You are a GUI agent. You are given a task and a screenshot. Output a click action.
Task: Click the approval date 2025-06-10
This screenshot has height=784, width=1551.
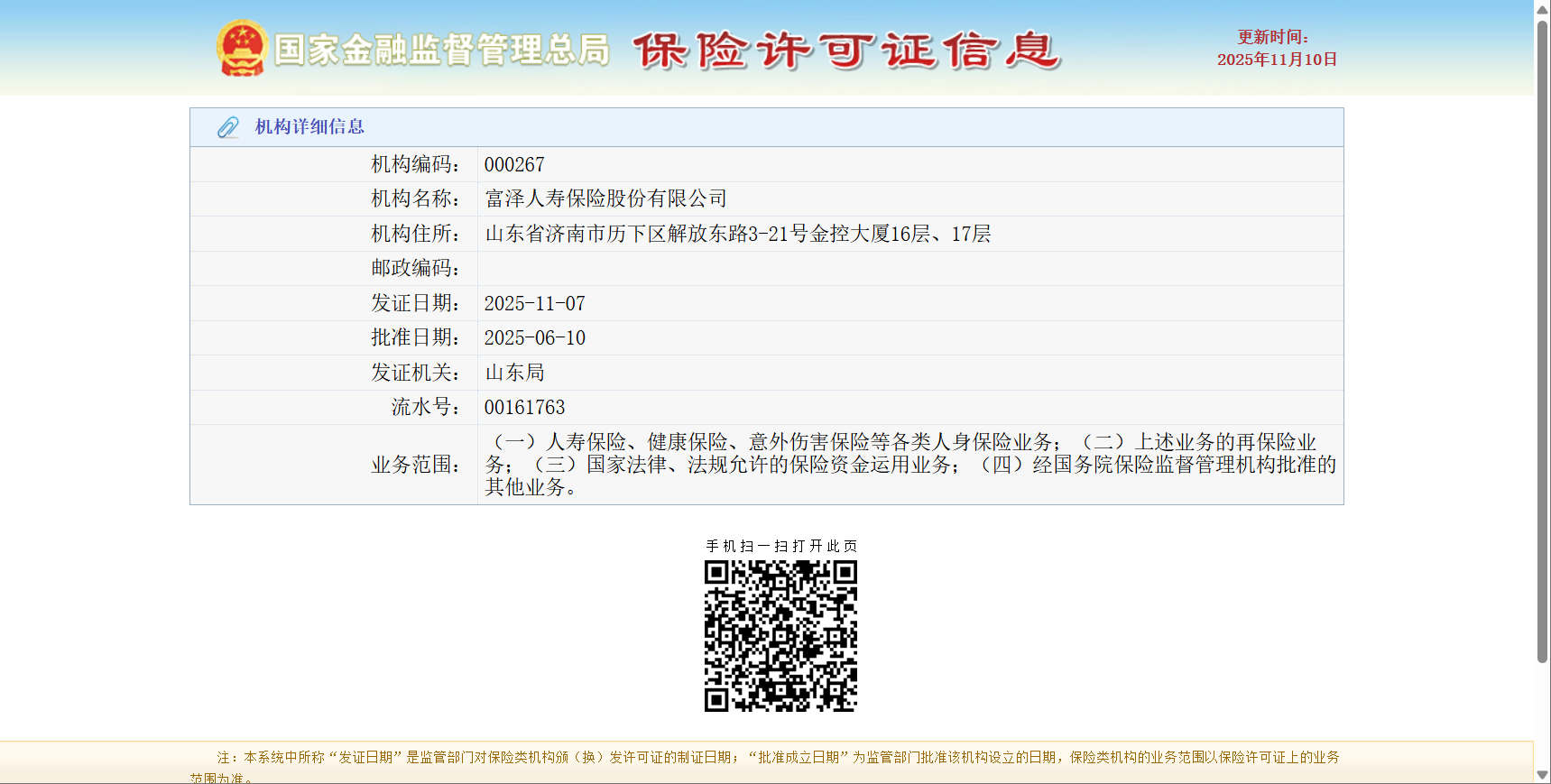click(534, 337)
